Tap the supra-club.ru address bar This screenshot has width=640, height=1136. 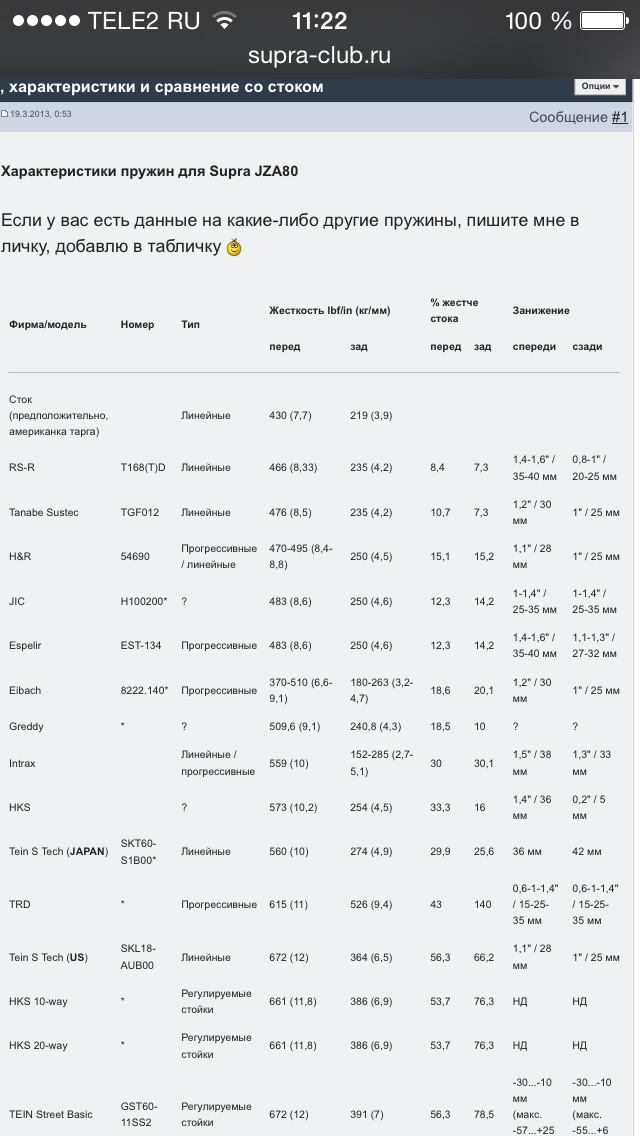(320, 56)
